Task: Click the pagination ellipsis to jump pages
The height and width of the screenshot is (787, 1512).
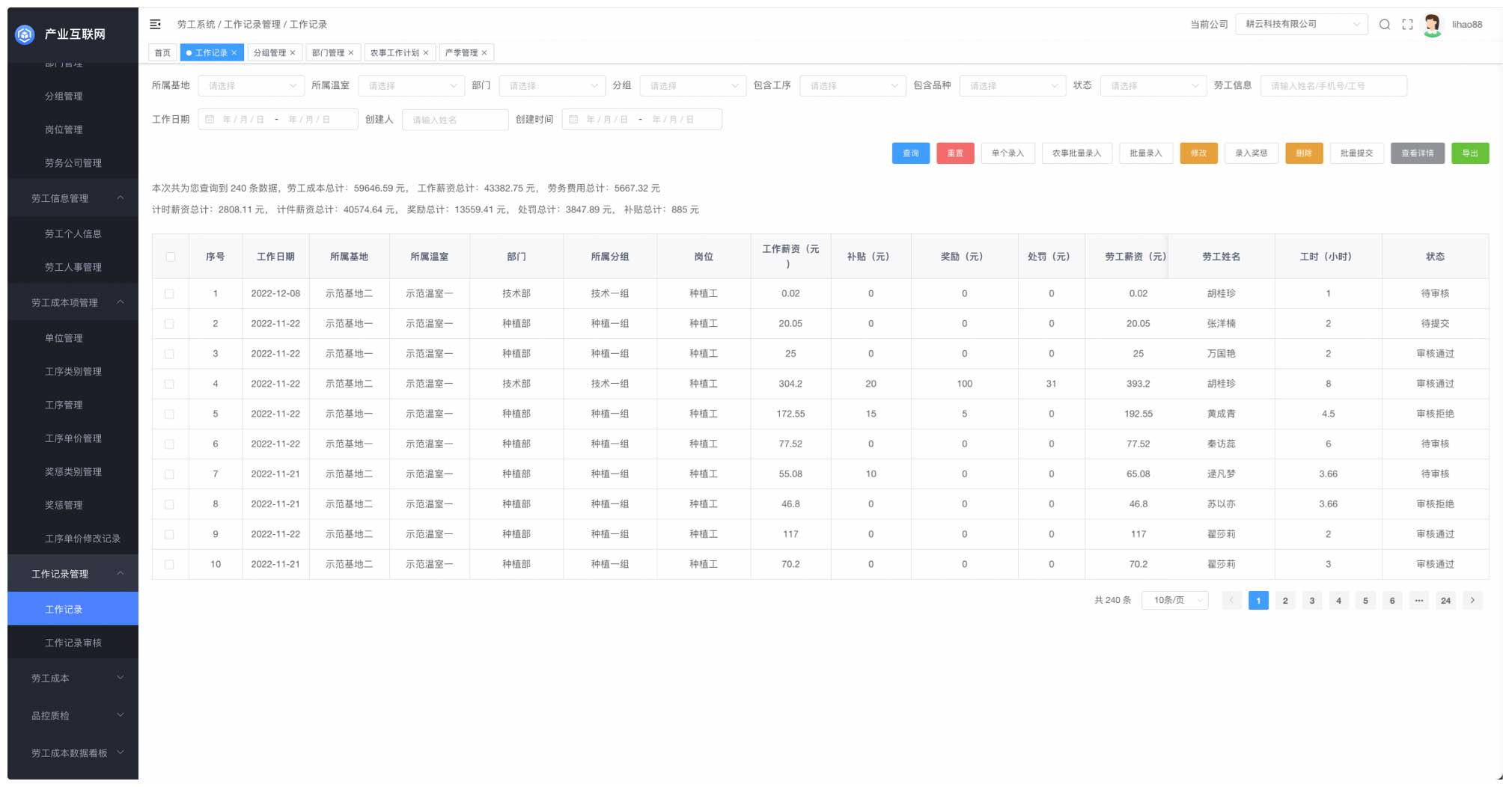Action: coord(1419,601)
